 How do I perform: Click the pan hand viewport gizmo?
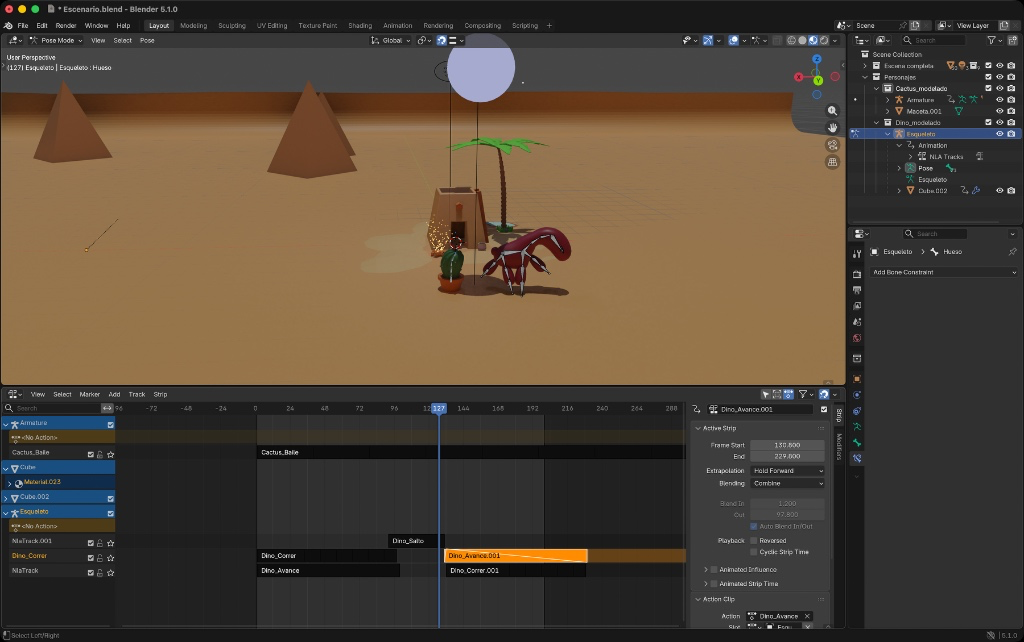click(x=832, y=128)
